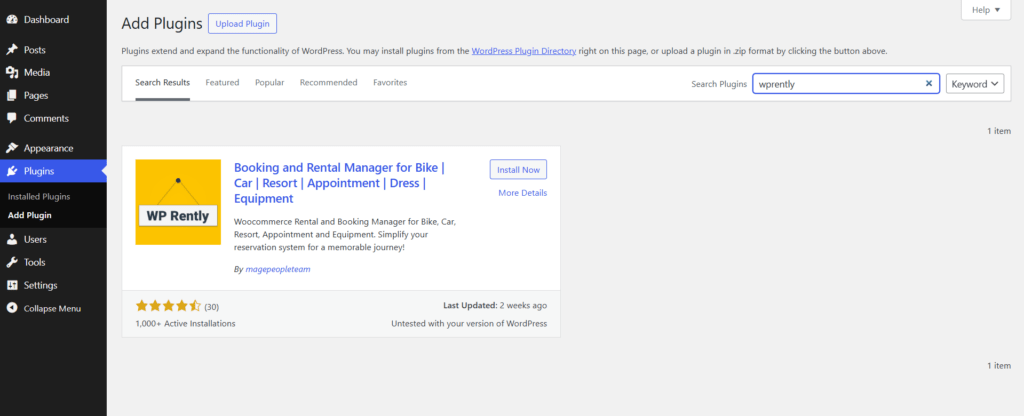This screenshot has width=1024, height=416.
Task: Click the Last Updated 2 weeks ago text
Action: point(495,305)
